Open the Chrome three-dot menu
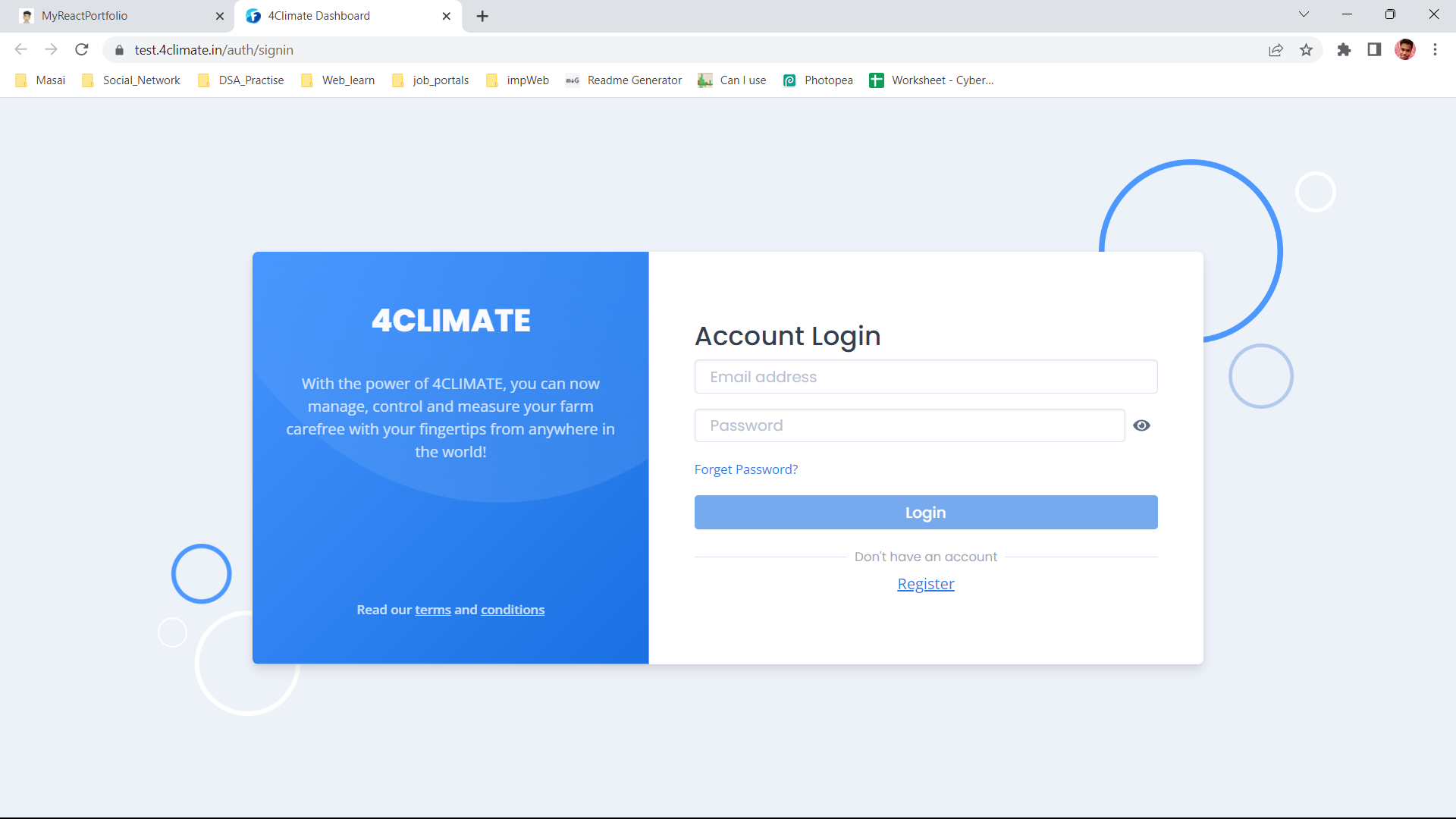1456x819 pixels. [1435, 50]
